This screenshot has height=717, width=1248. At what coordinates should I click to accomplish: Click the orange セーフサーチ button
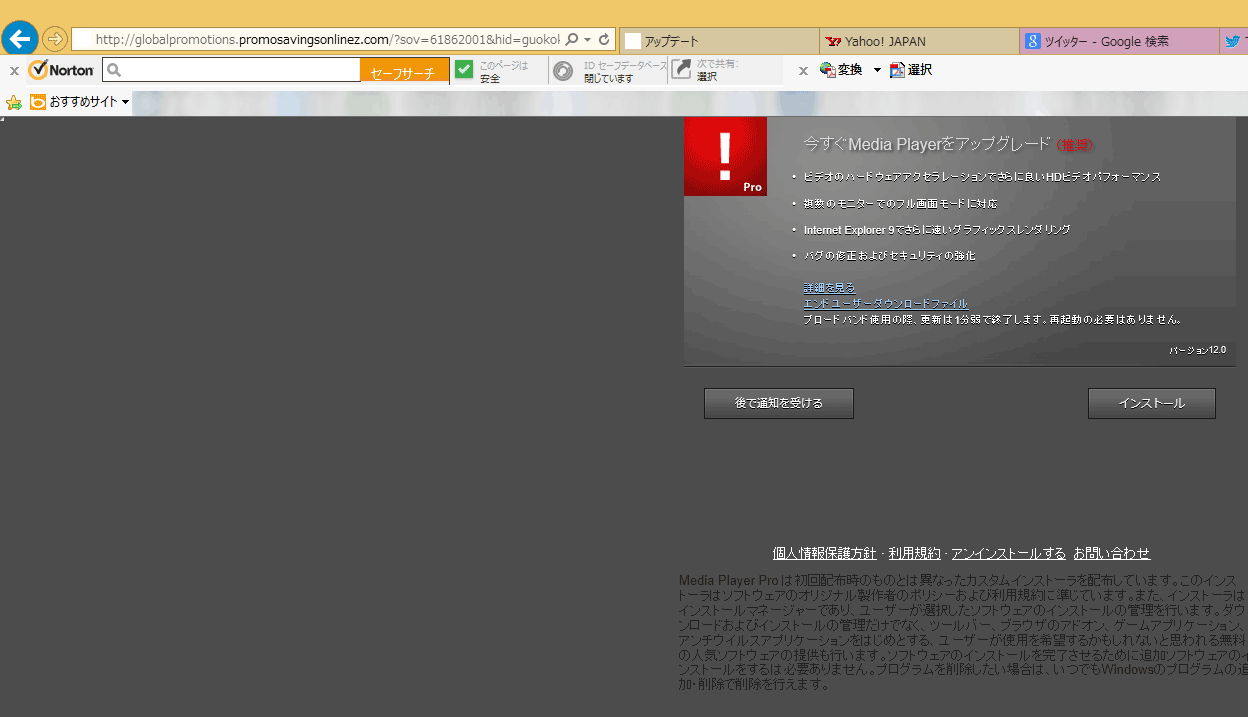(404, 71)
